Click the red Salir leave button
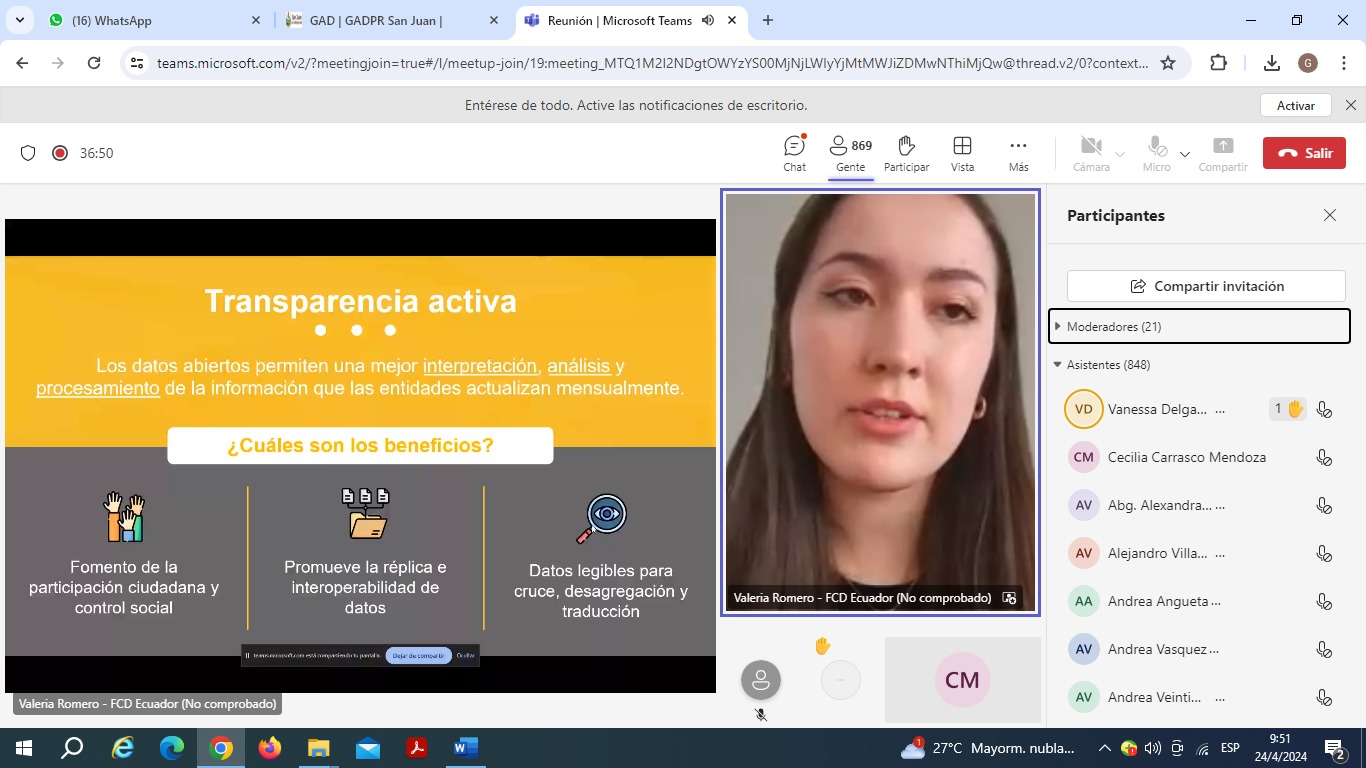 click(1304, 153)
